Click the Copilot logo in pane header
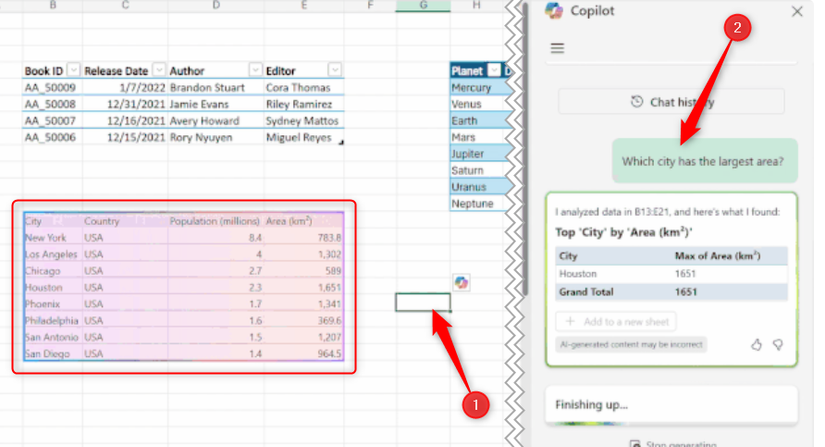825x447 pixels. (x=554, y=11)
